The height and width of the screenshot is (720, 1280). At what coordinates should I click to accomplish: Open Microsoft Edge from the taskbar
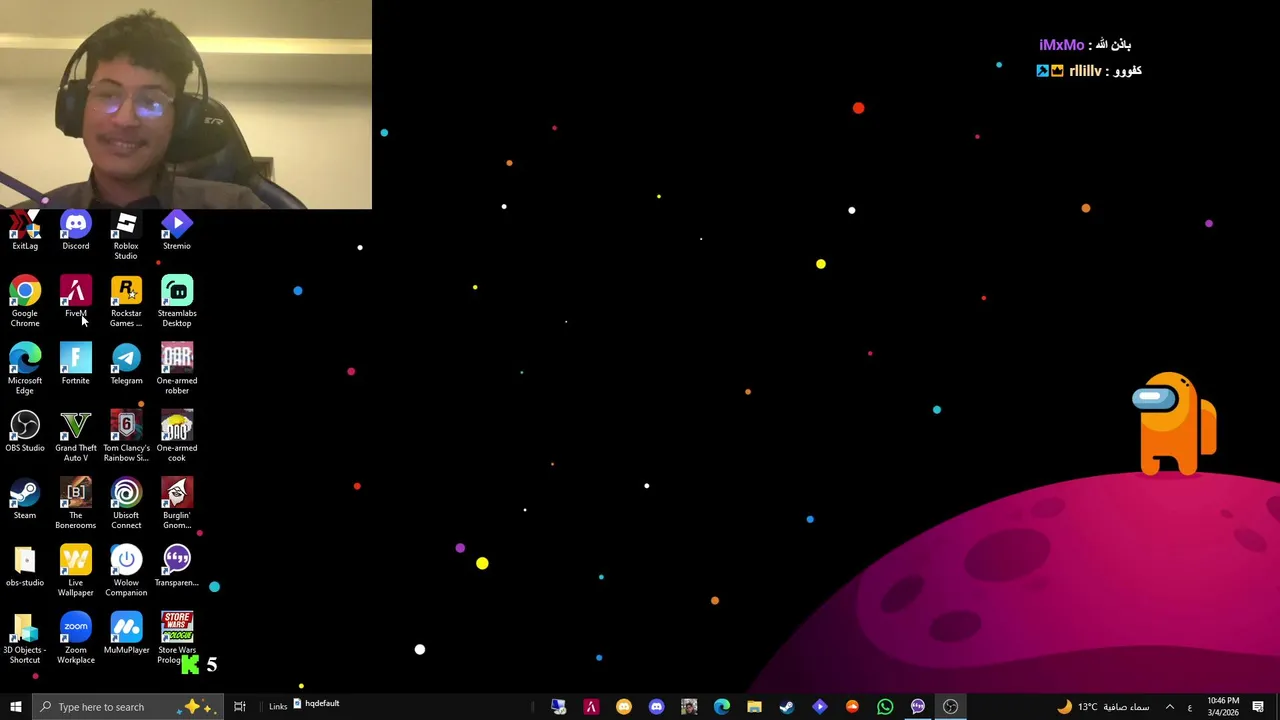click(x=722, y=707)
